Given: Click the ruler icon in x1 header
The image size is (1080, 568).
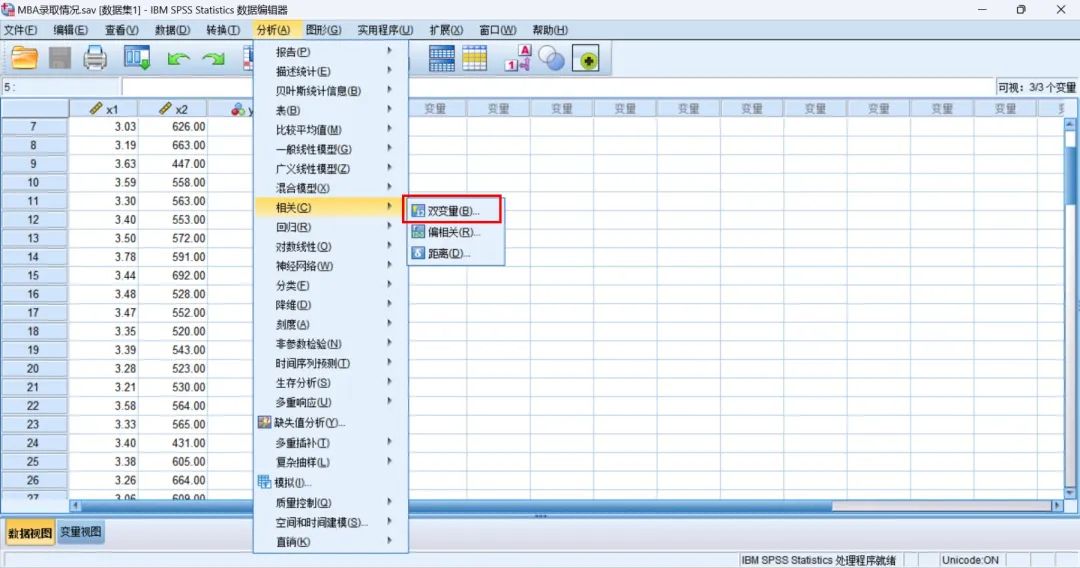Looking at the screenshot, I should tap(96, 109).
